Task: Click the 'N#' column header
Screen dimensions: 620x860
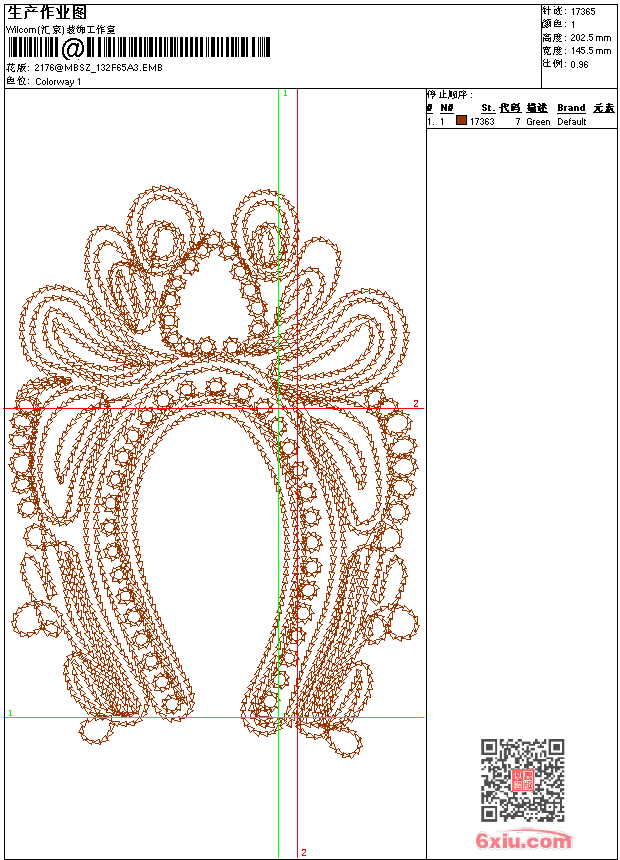Action: 447,108
